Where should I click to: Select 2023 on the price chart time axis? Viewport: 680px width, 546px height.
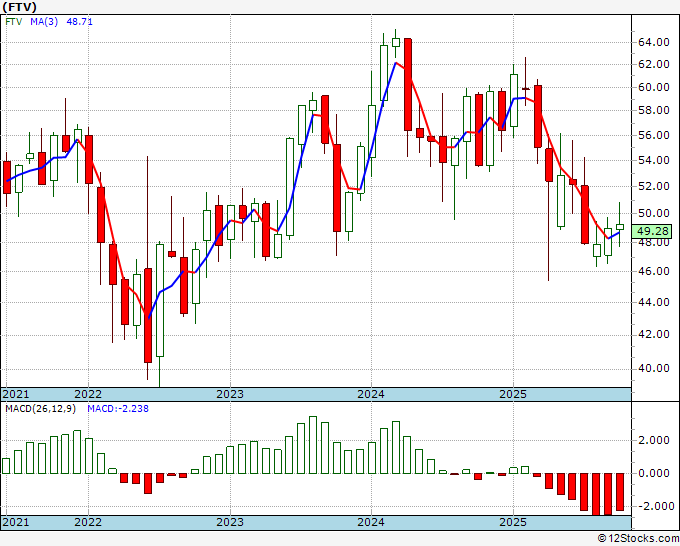tap(230, 395)
